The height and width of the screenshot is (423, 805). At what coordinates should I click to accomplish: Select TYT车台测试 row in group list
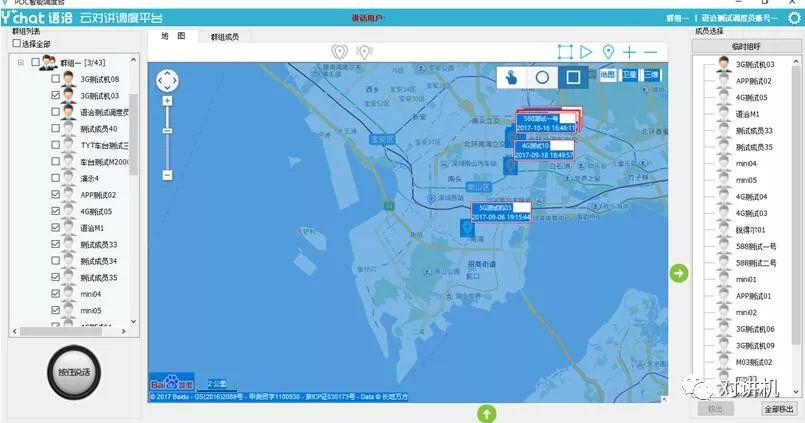[x=104, y=145]
